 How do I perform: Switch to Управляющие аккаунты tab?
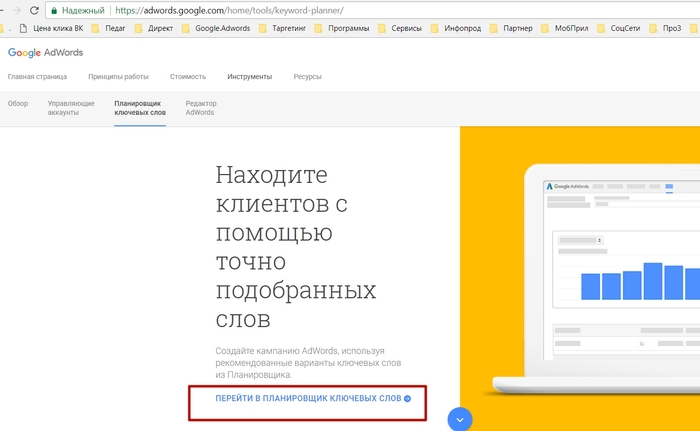(71, 108)
